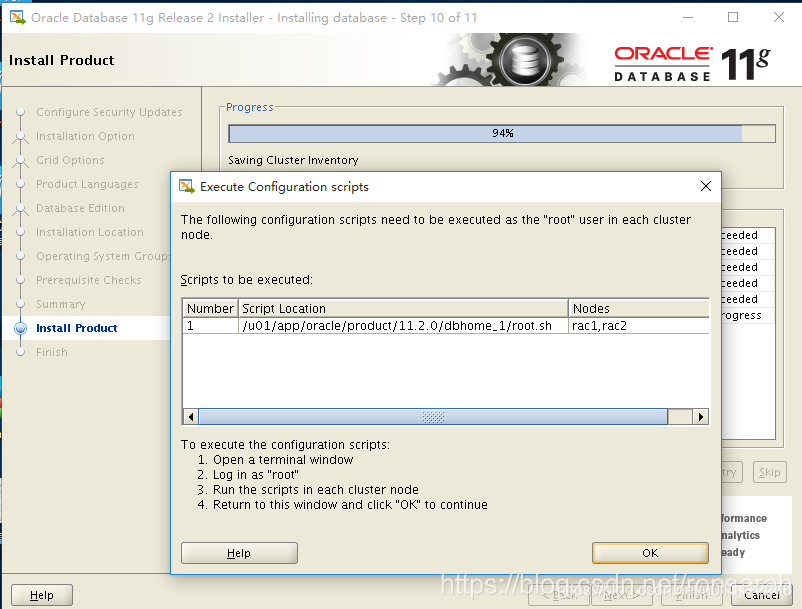802x609 pixels.
Task: Click the 94% progress bar
Action: (500, 132)
